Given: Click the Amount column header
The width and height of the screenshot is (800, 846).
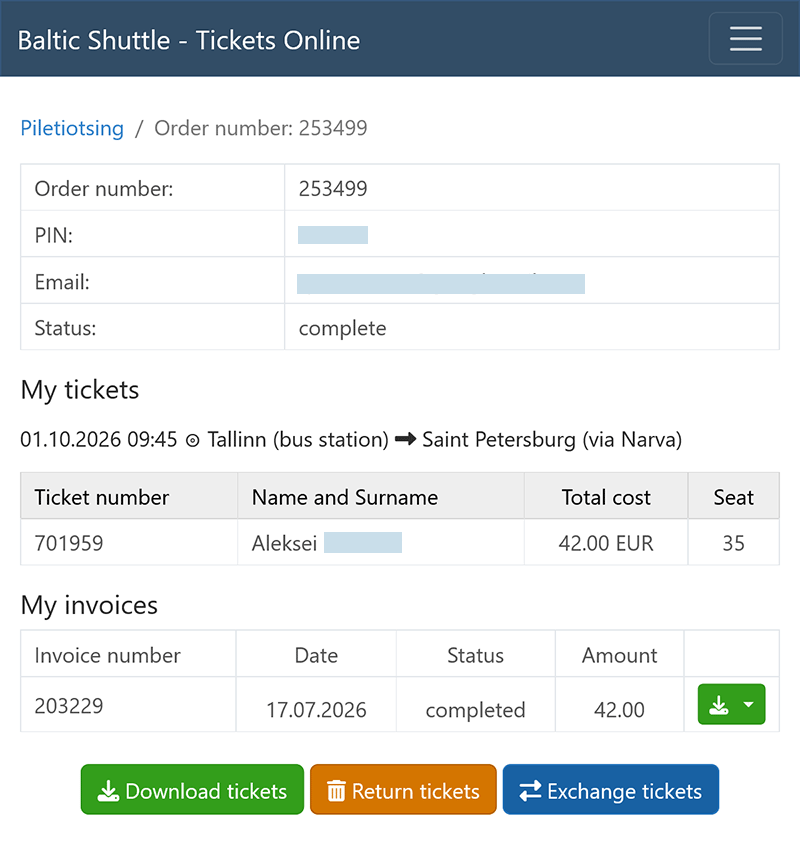Looking at the screenshot, I should pyautogui.click(x=619, y=655).
